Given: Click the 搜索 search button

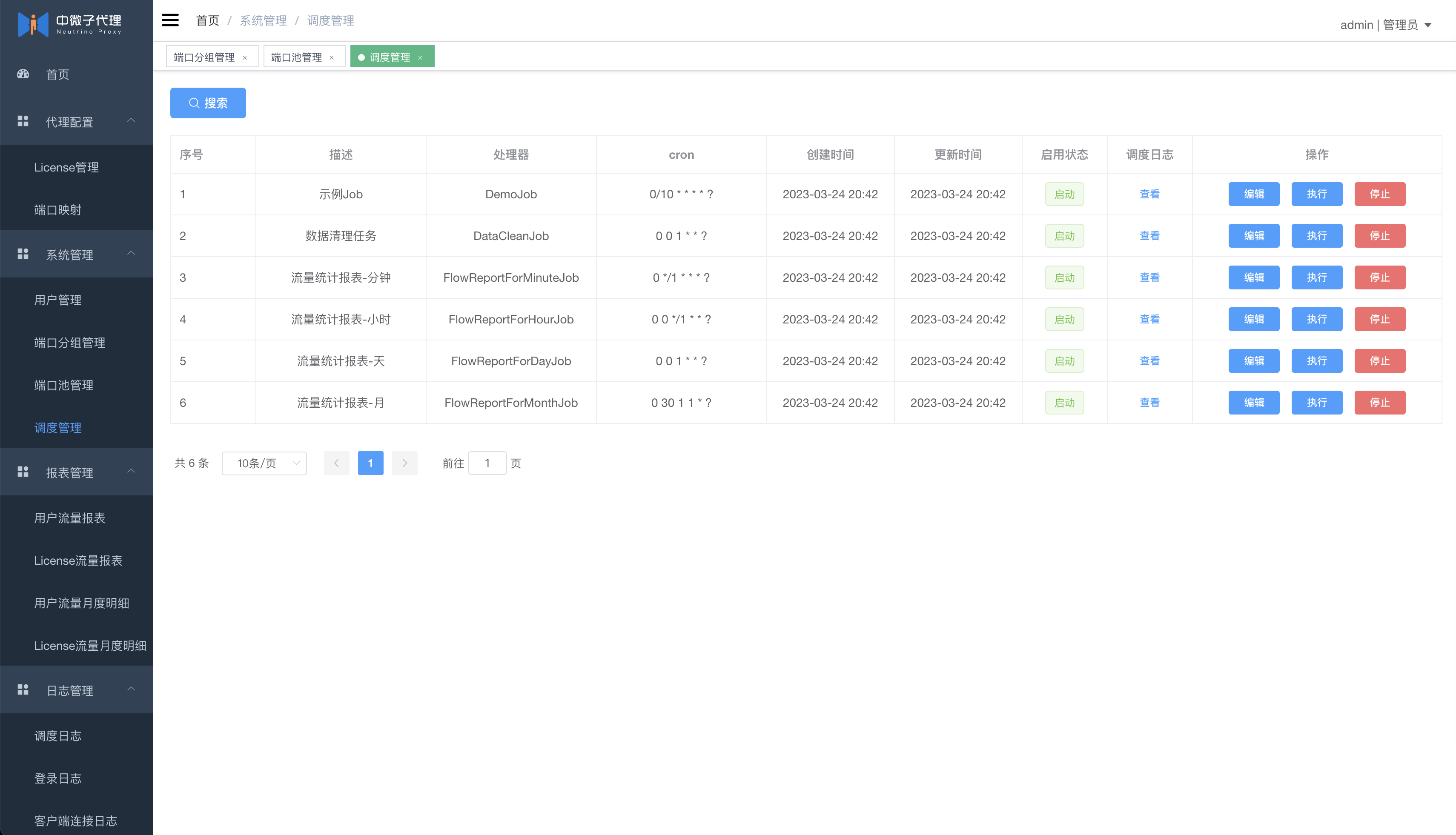Looking at the screenshot, I should click(208, 103).
